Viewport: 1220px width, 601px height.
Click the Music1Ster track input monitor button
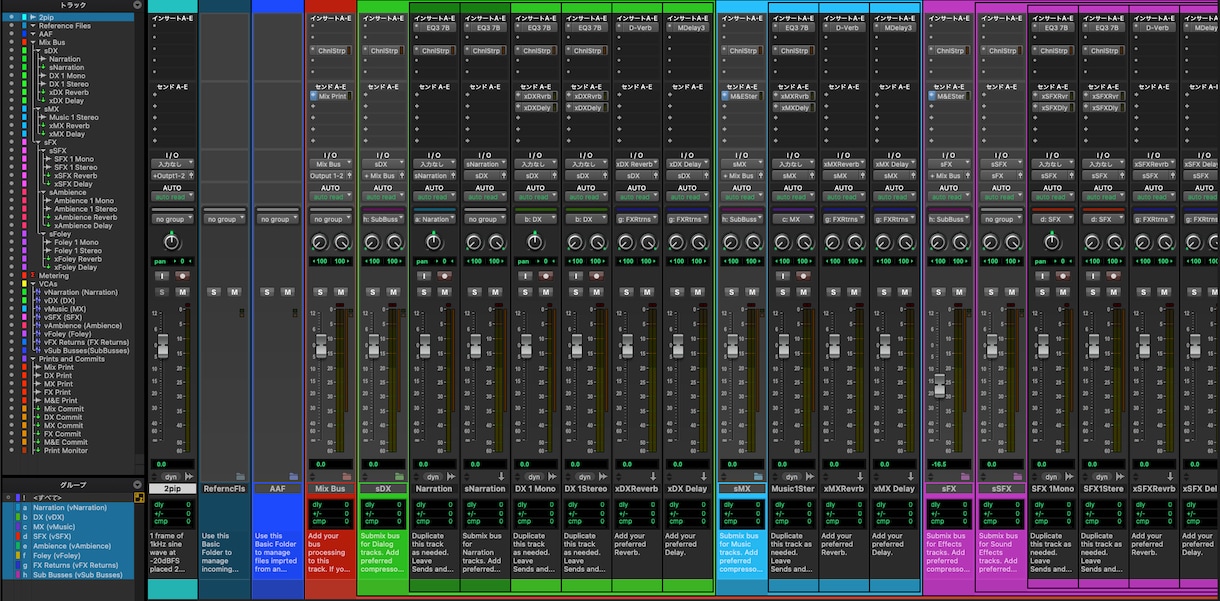pyautogui.click(x=782, y=276)
